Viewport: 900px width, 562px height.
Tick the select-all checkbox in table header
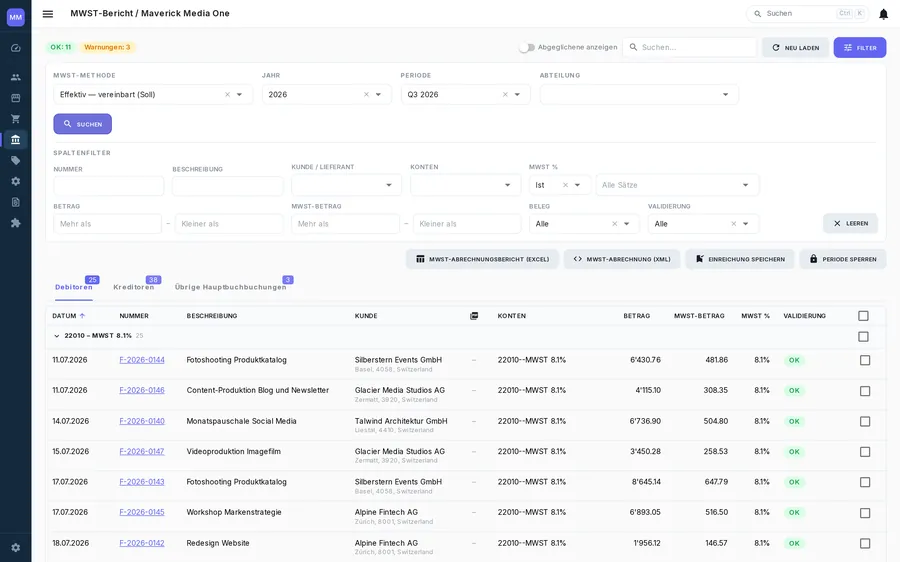point(863,316)
